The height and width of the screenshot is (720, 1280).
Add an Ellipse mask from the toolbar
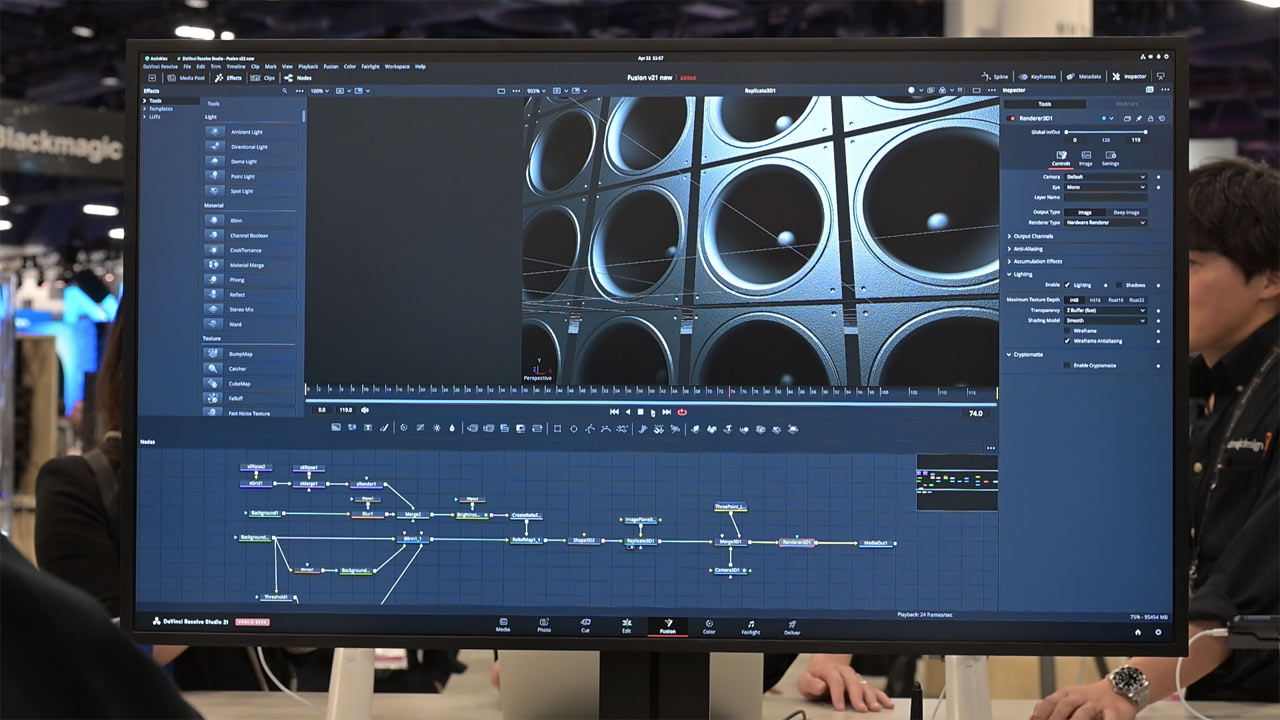[x=574, y=429]
